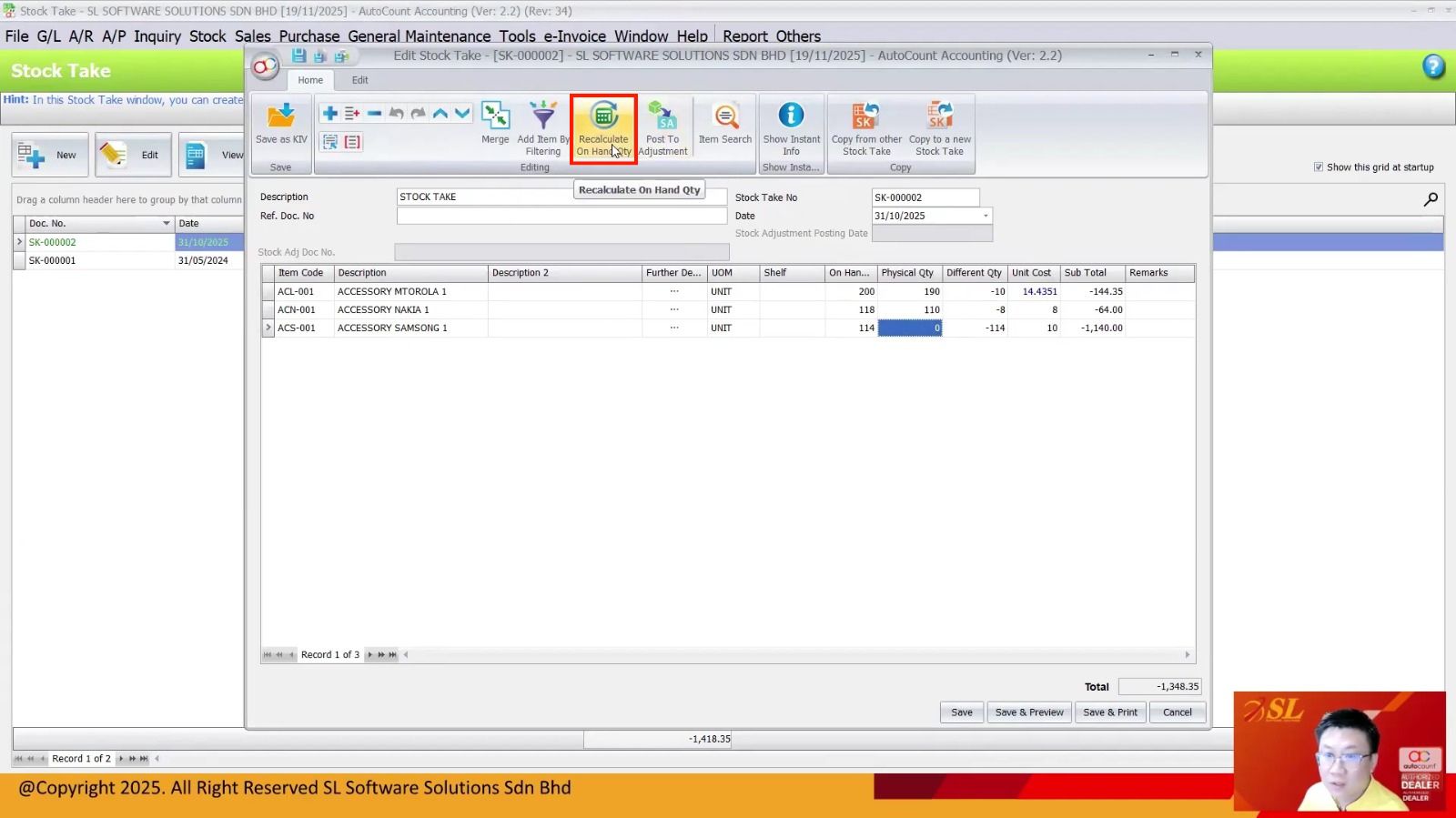Open the Stock menu
Image resolution: width=1456 pixels, height=818 pixels.
tap(207, 36)
